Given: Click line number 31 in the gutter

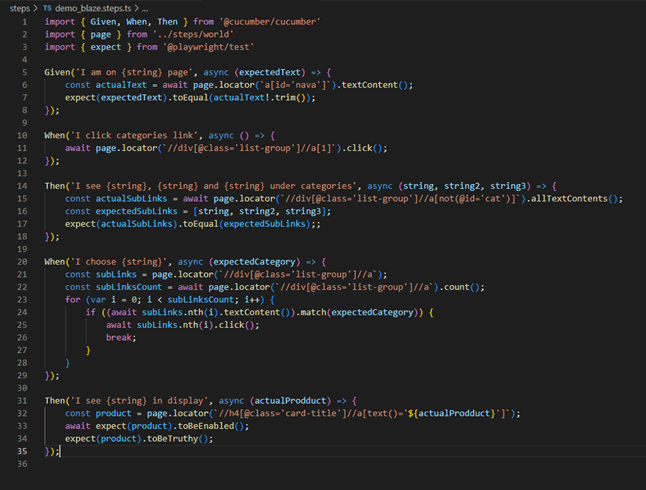Looking at the screenshot, I should click(x=22, y=401).
